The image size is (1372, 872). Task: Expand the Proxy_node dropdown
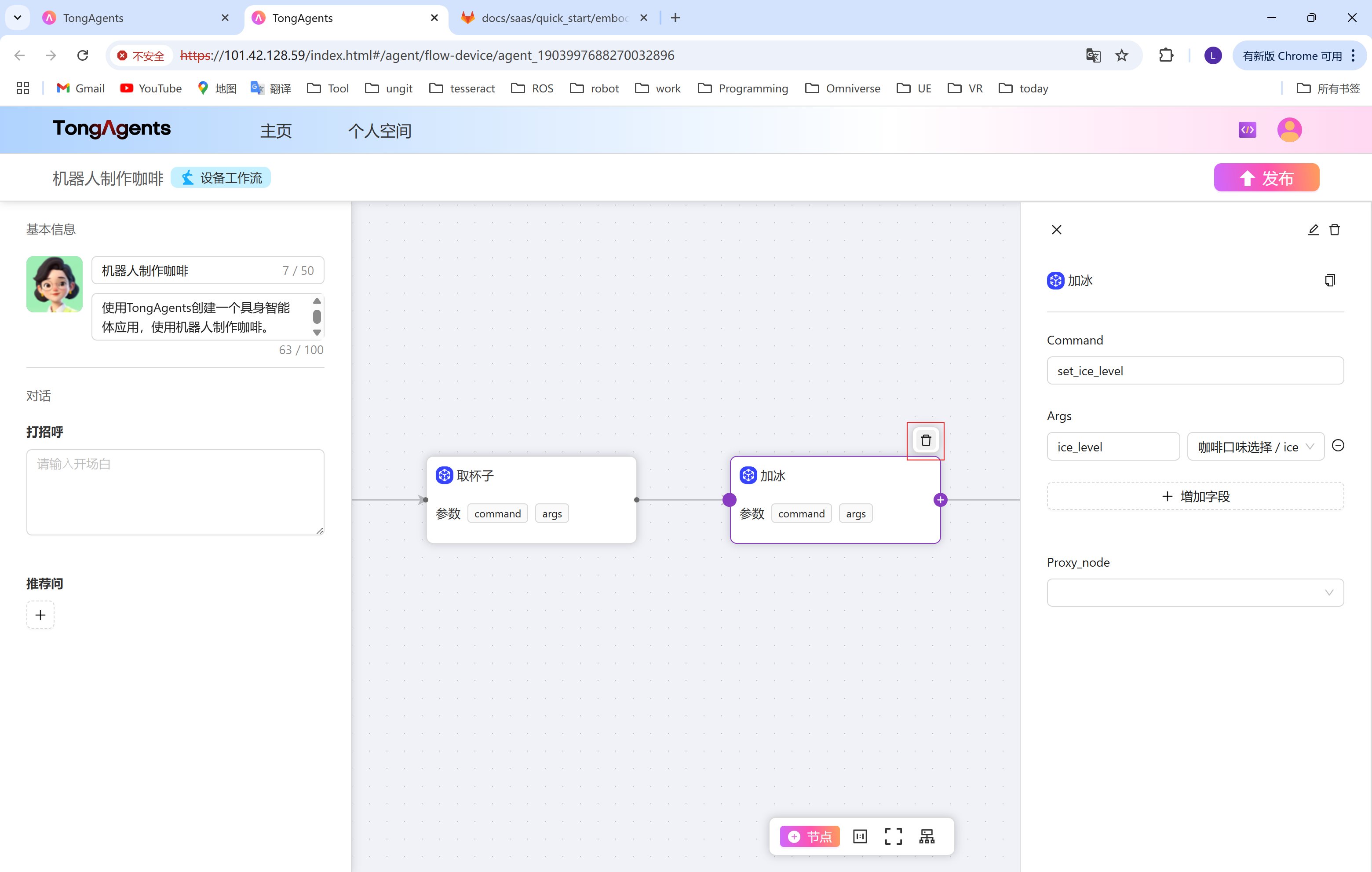1195,593
